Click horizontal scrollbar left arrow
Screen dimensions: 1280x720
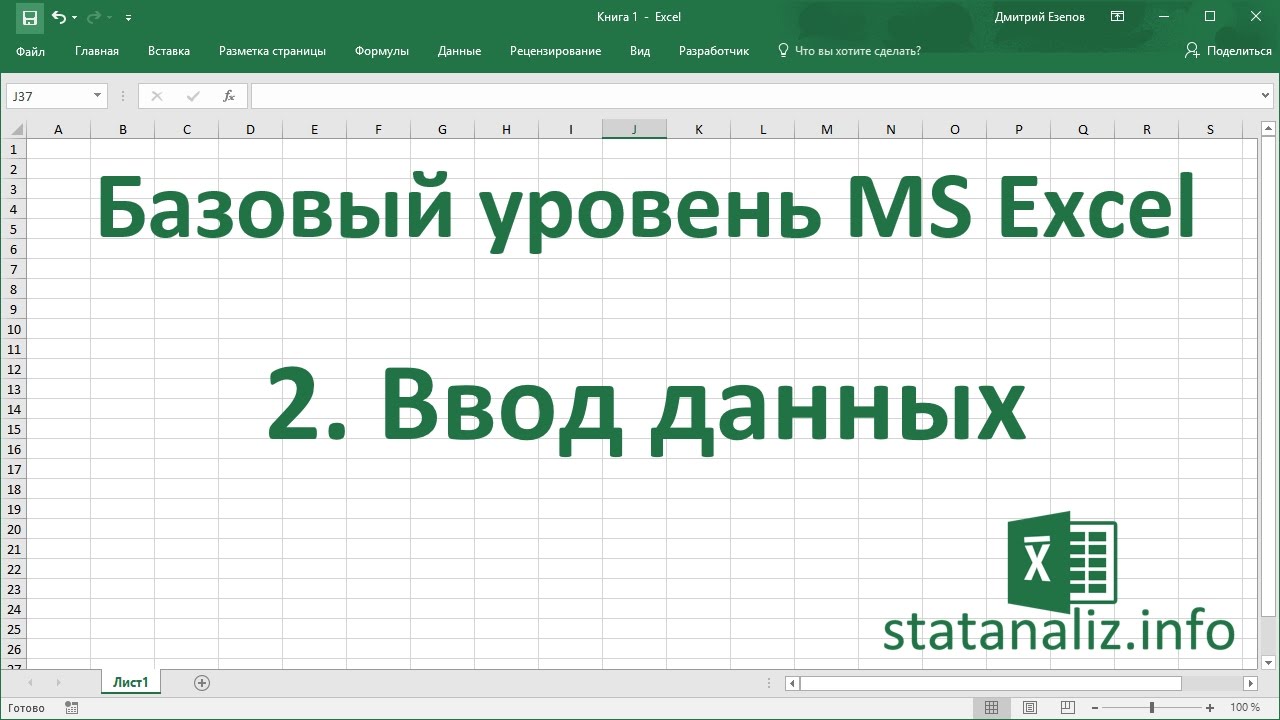pos(793,684)
